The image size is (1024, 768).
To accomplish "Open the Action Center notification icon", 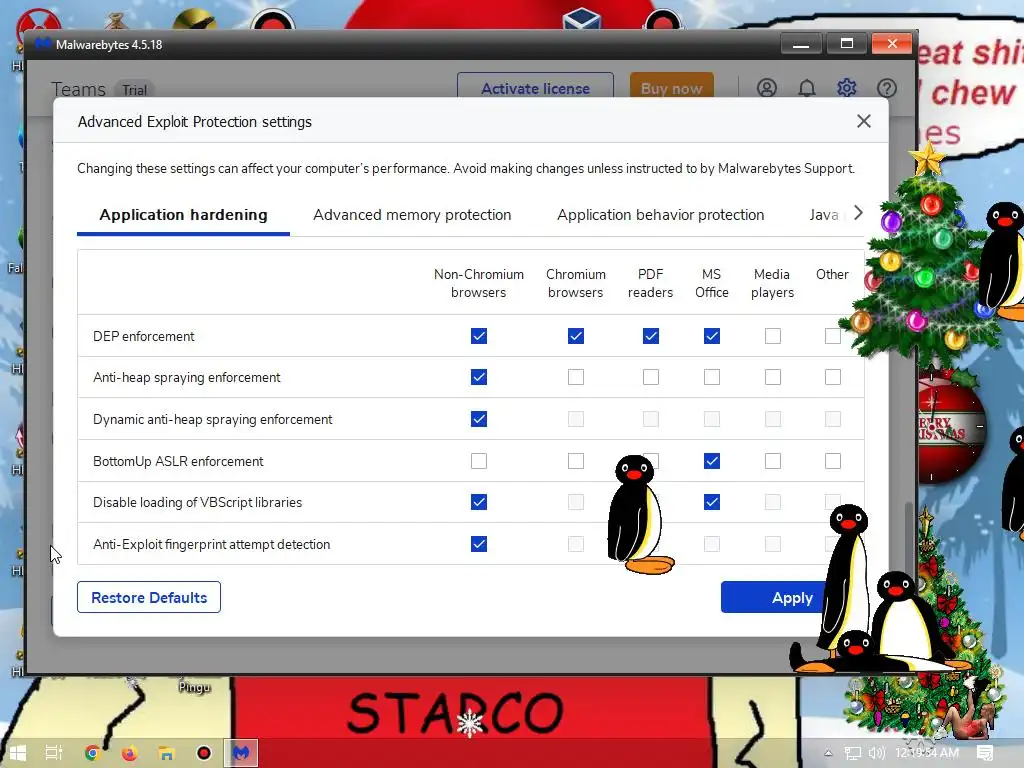I will 985,753.
